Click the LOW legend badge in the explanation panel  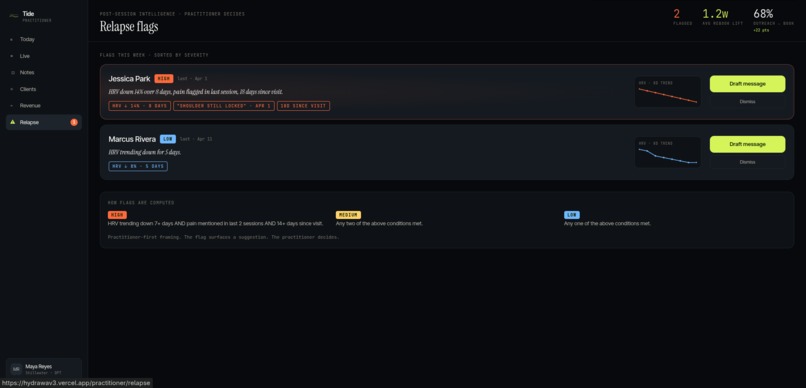[572, 215]
